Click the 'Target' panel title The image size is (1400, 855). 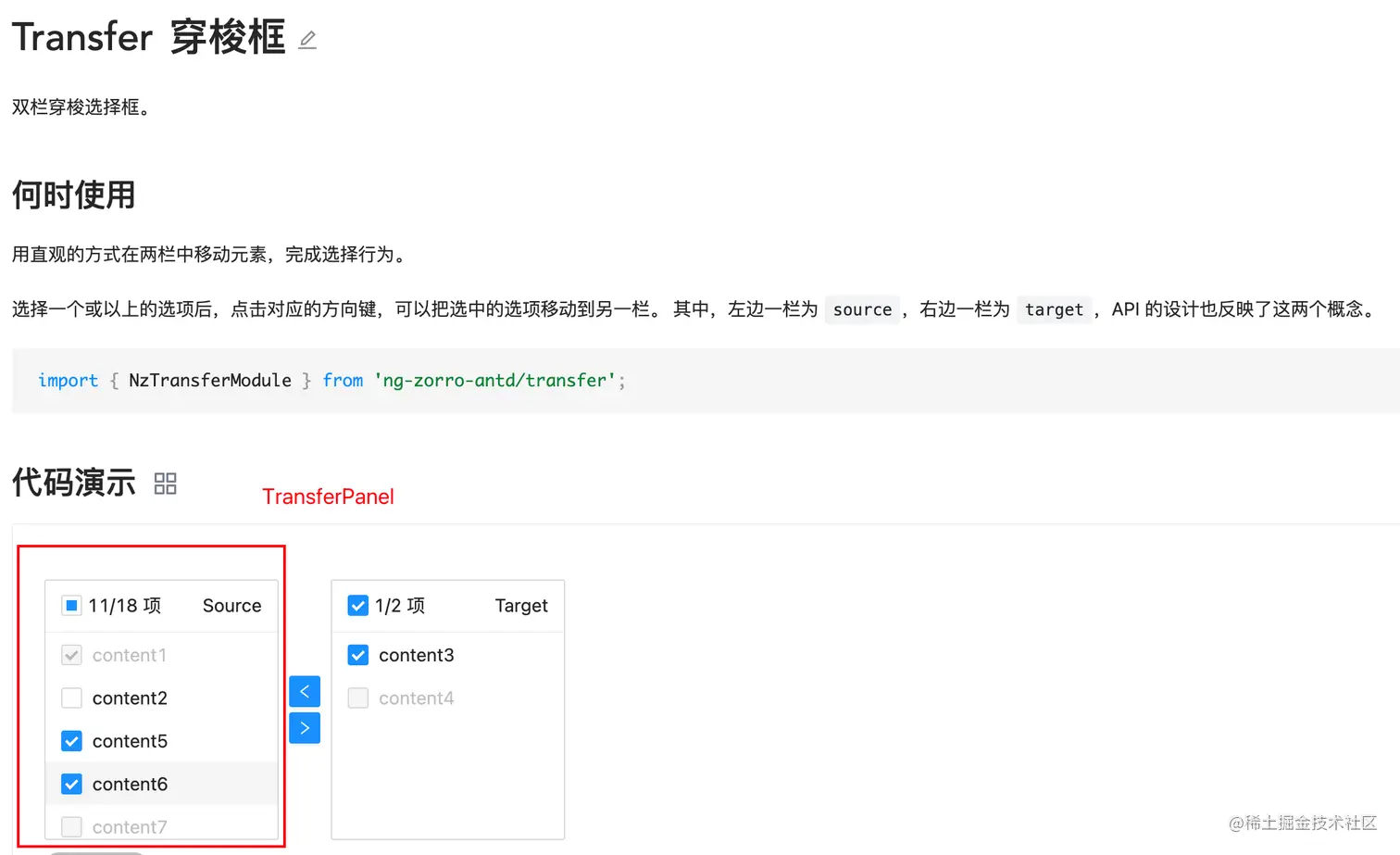pyautogui.click(x=521, y=606)
